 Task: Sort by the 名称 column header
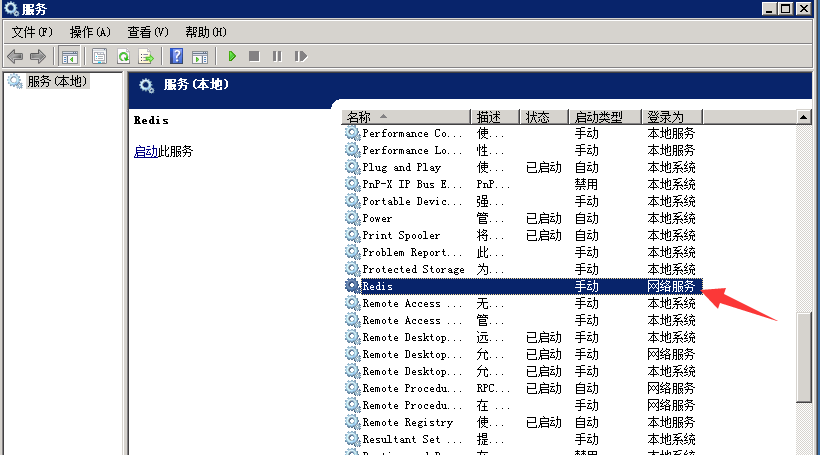(x=406, y=117)
